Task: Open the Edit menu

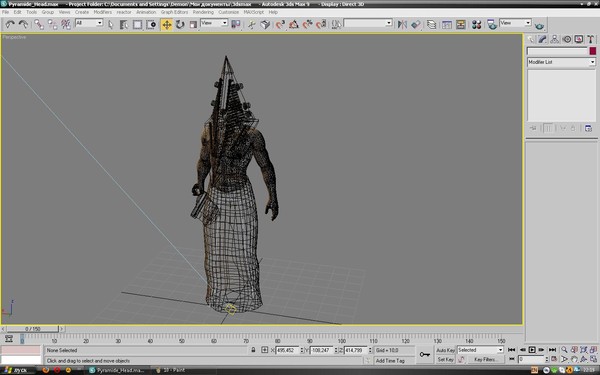Action: coord(17,12)
